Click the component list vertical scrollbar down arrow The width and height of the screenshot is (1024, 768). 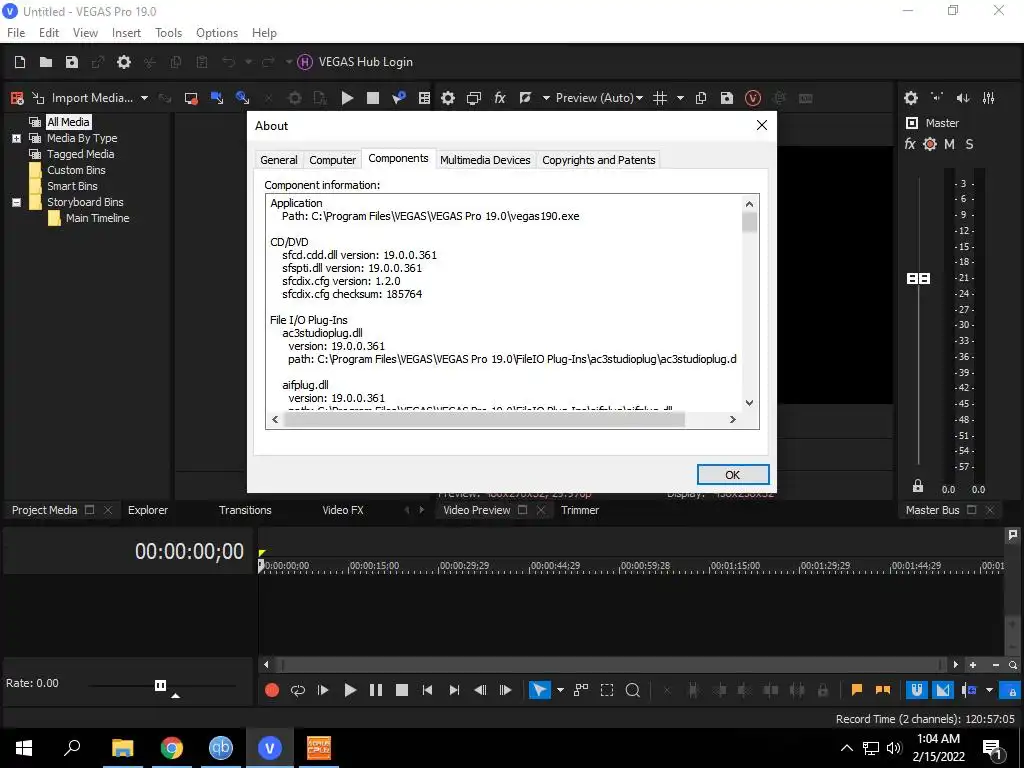point(750,403)
